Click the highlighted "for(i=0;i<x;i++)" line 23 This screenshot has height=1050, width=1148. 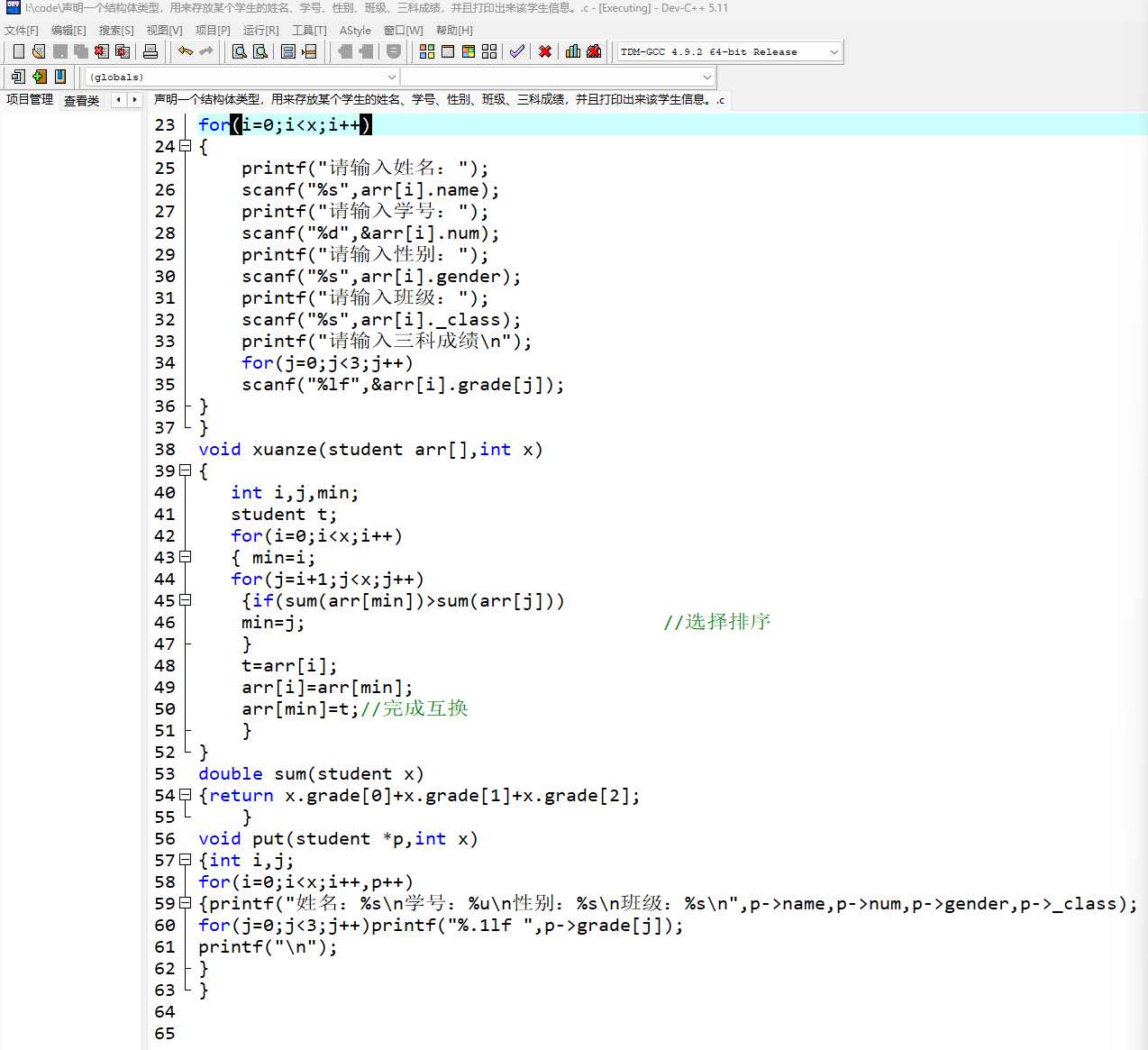[285, 124]
